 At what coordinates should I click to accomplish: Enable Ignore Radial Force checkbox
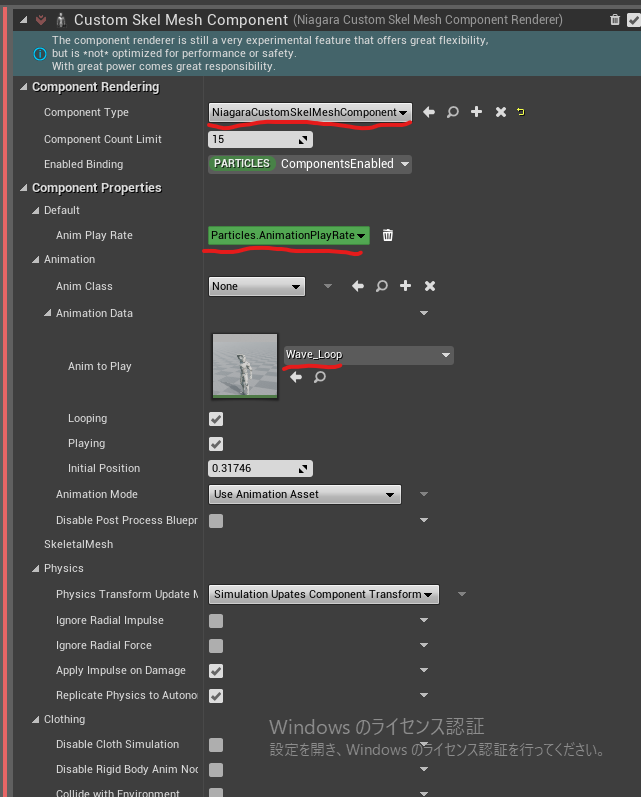coord(216,646)
